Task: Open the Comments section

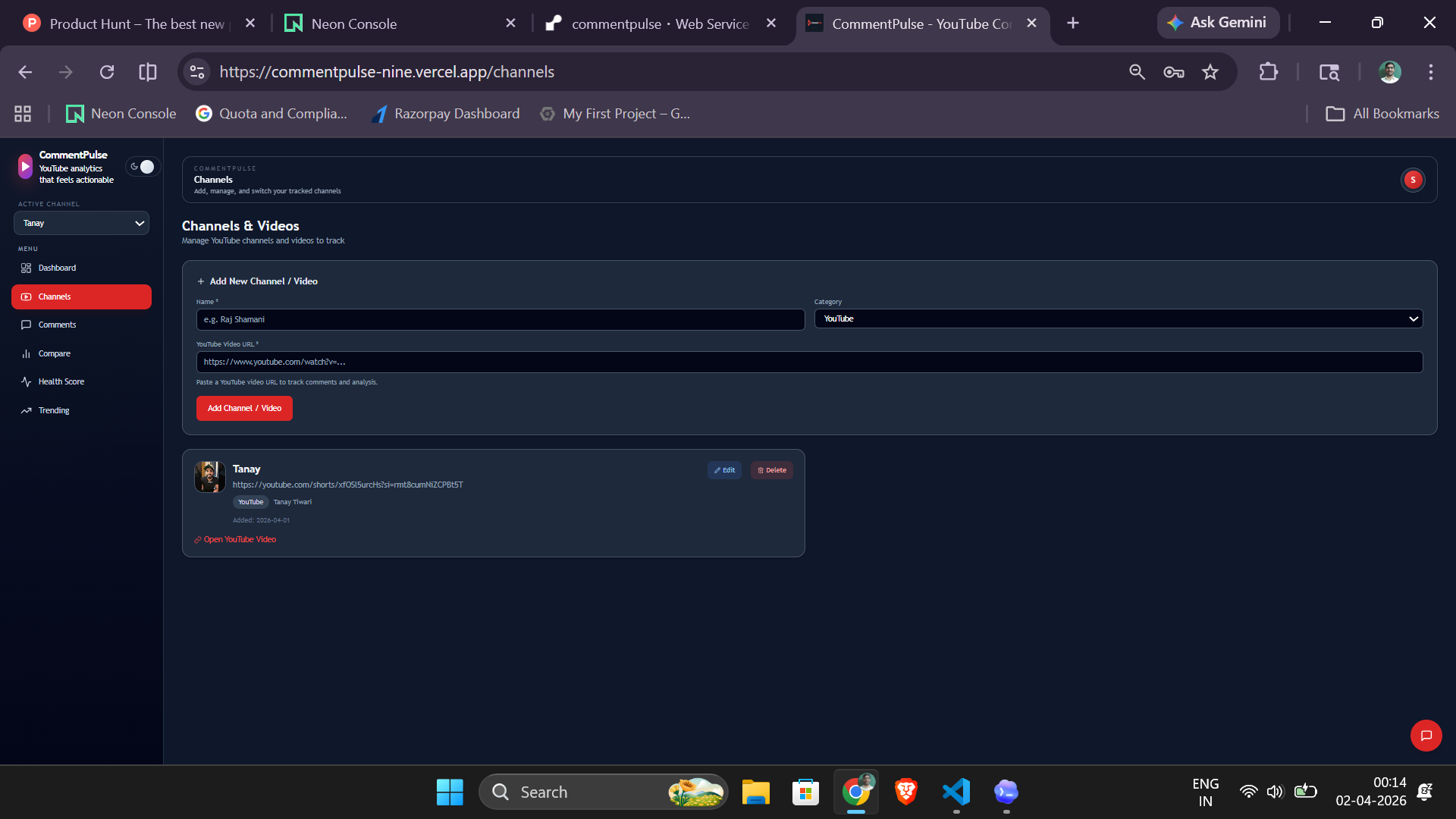Action: 57,325
